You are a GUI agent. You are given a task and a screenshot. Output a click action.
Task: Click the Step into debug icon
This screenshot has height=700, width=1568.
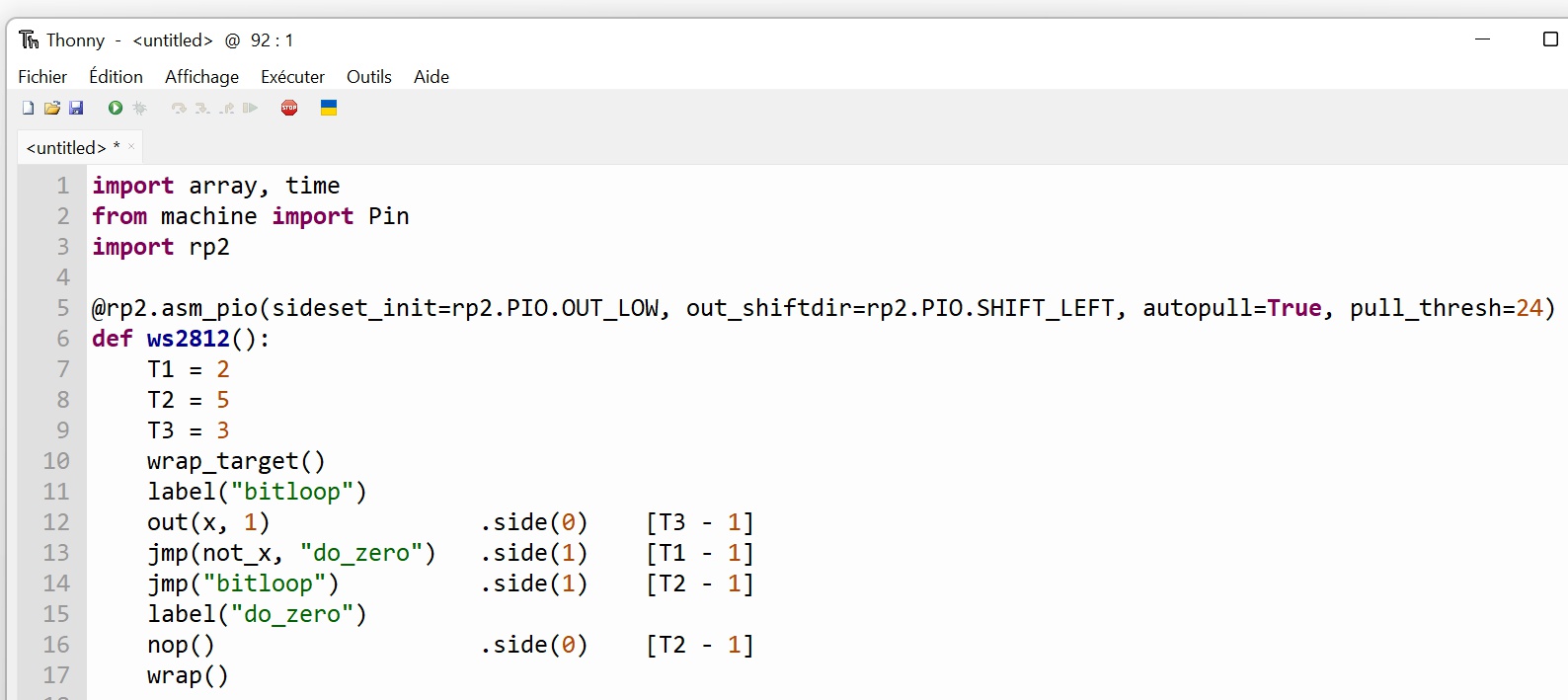point(202,108)
